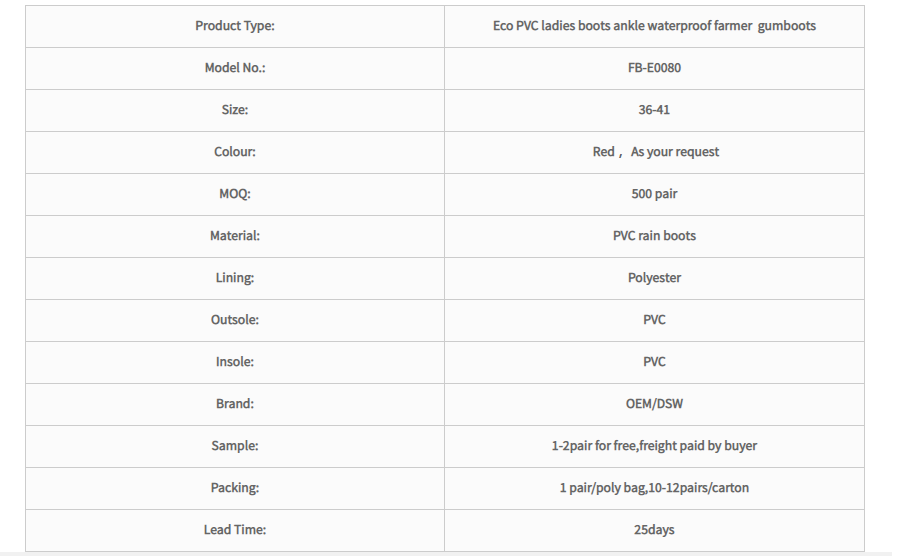Click the PVC rain boots material value
The image size is (911, 556).
654,236
